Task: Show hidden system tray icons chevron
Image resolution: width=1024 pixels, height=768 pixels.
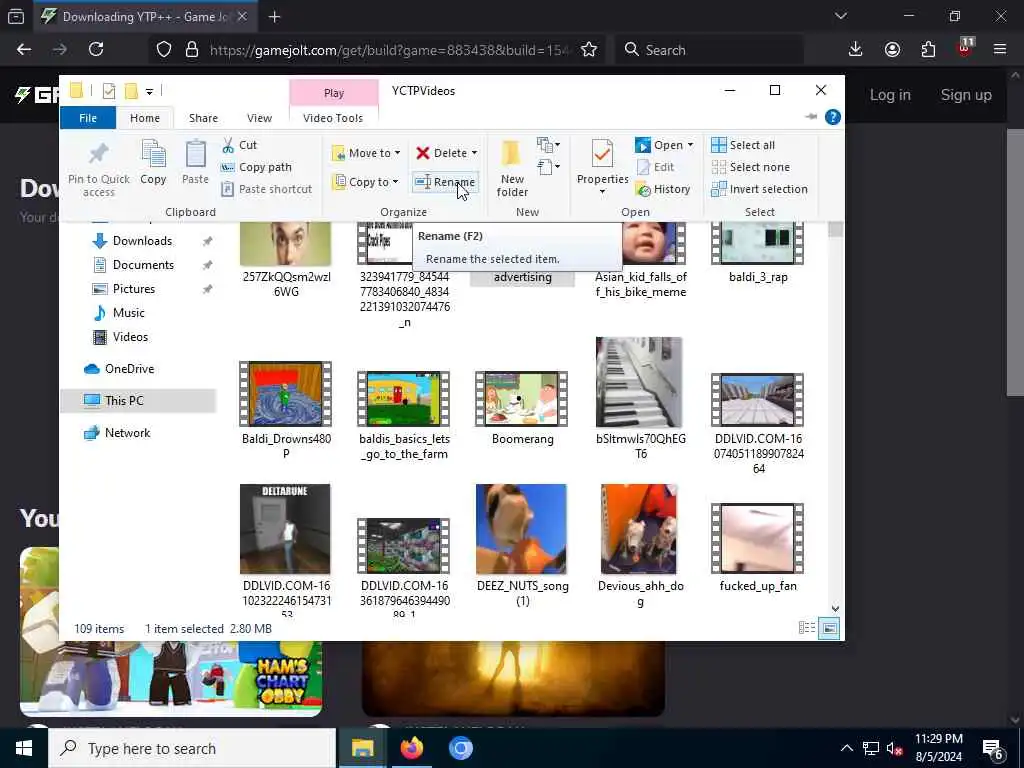Action: pyautogui.click(x=846, y=748)
